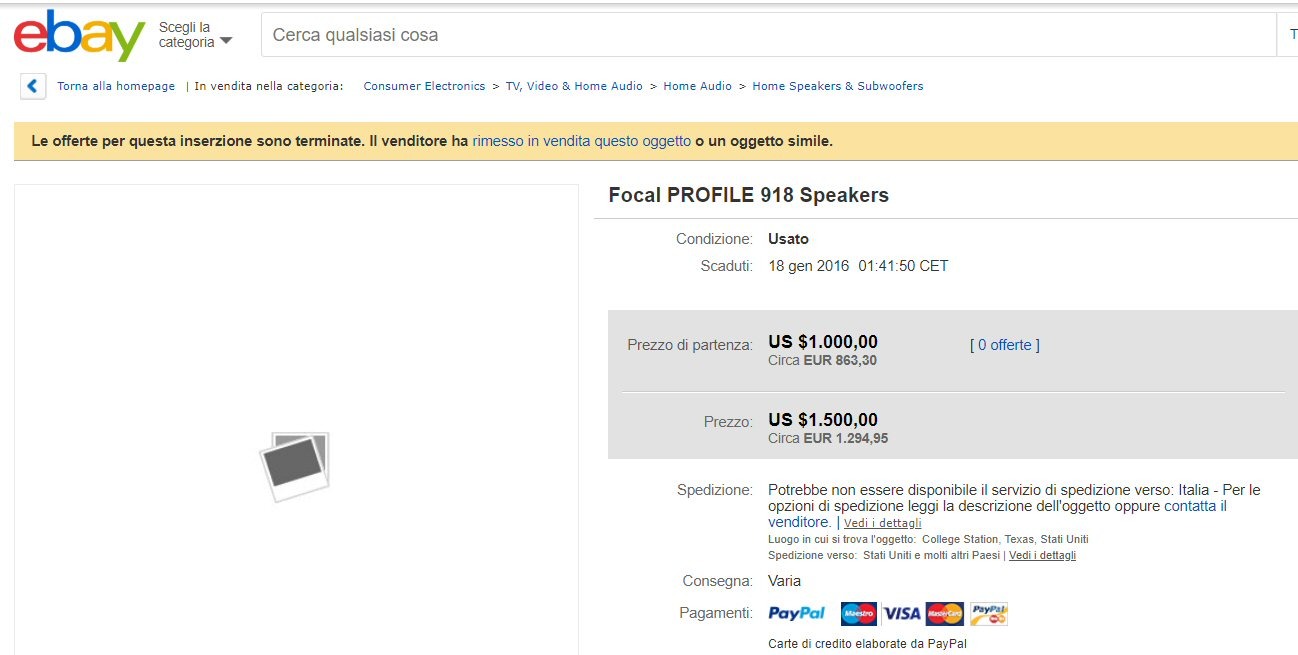Open 'Home Speakers & Subwoofers' breadcrumb
The width and height of the screenshot is (1298, 655).
point(837,86)
